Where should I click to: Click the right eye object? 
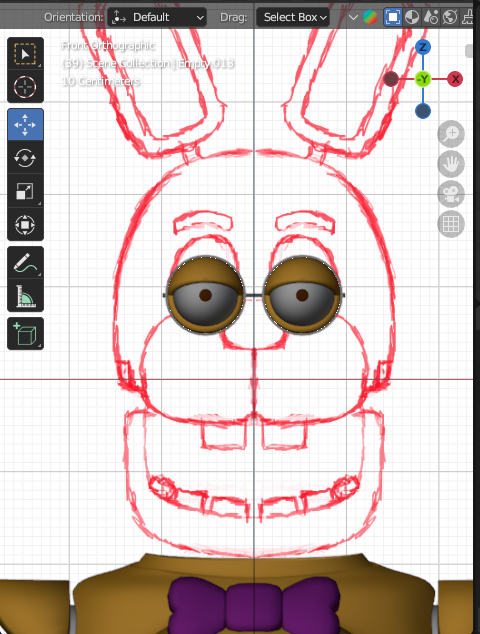click(302, 295)
